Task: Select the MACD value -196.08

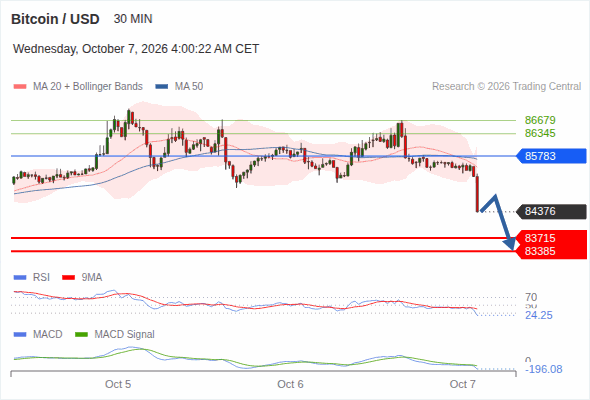Action: 544,369
